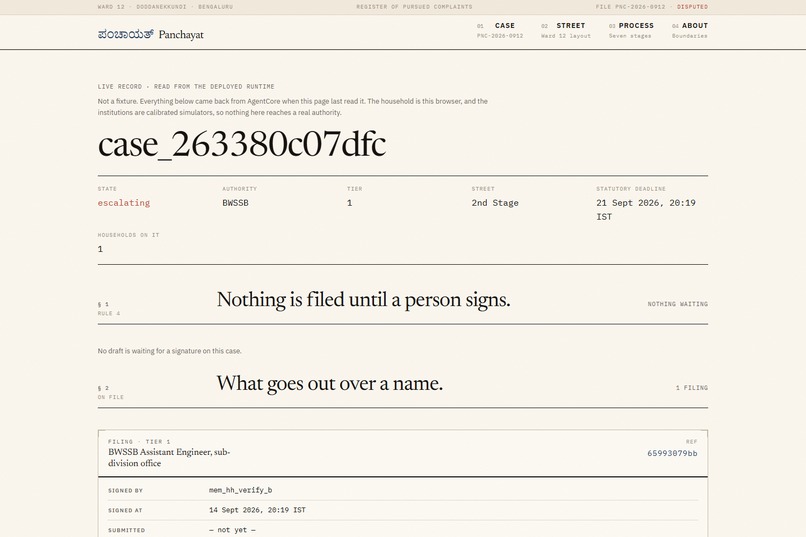
Task: Click the 'FILE PNC-2026-0912' top bar text
Action: click(x=630, y=7)
